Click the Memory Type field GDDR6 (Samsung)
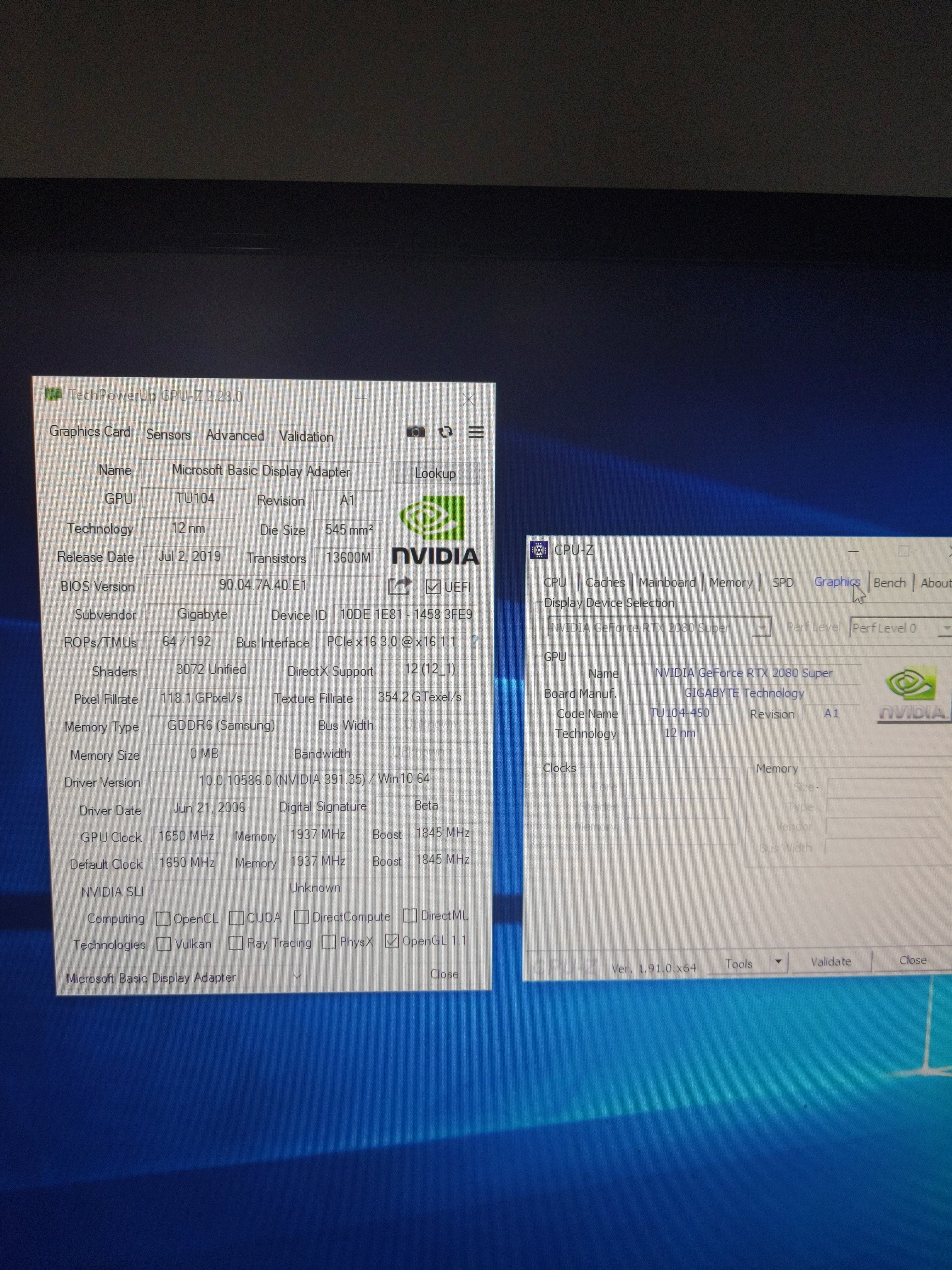 click(x=220, y=725)
